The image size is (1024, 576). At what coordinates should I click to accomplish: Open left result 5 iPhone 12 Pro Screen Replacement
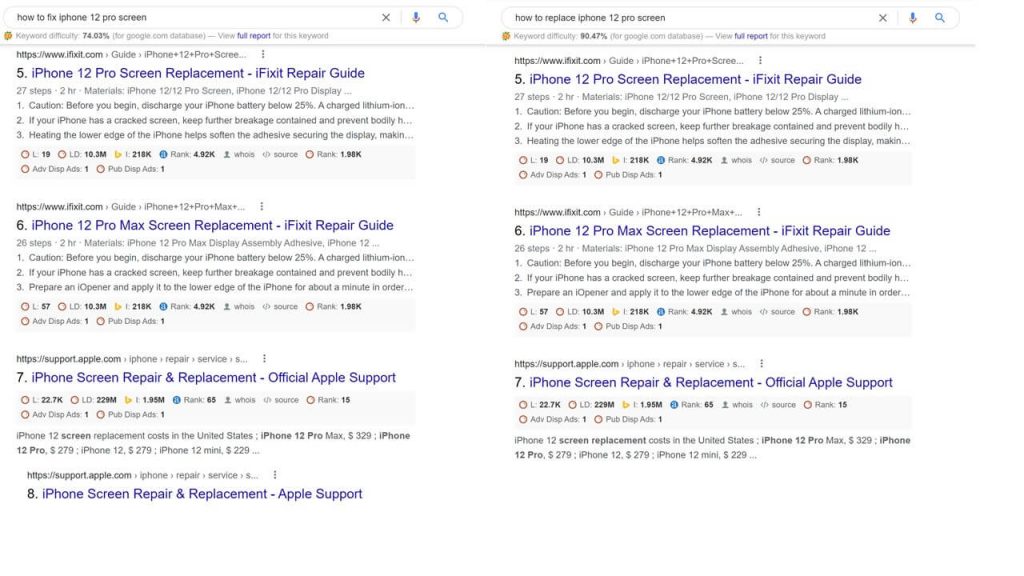(198, 73)
